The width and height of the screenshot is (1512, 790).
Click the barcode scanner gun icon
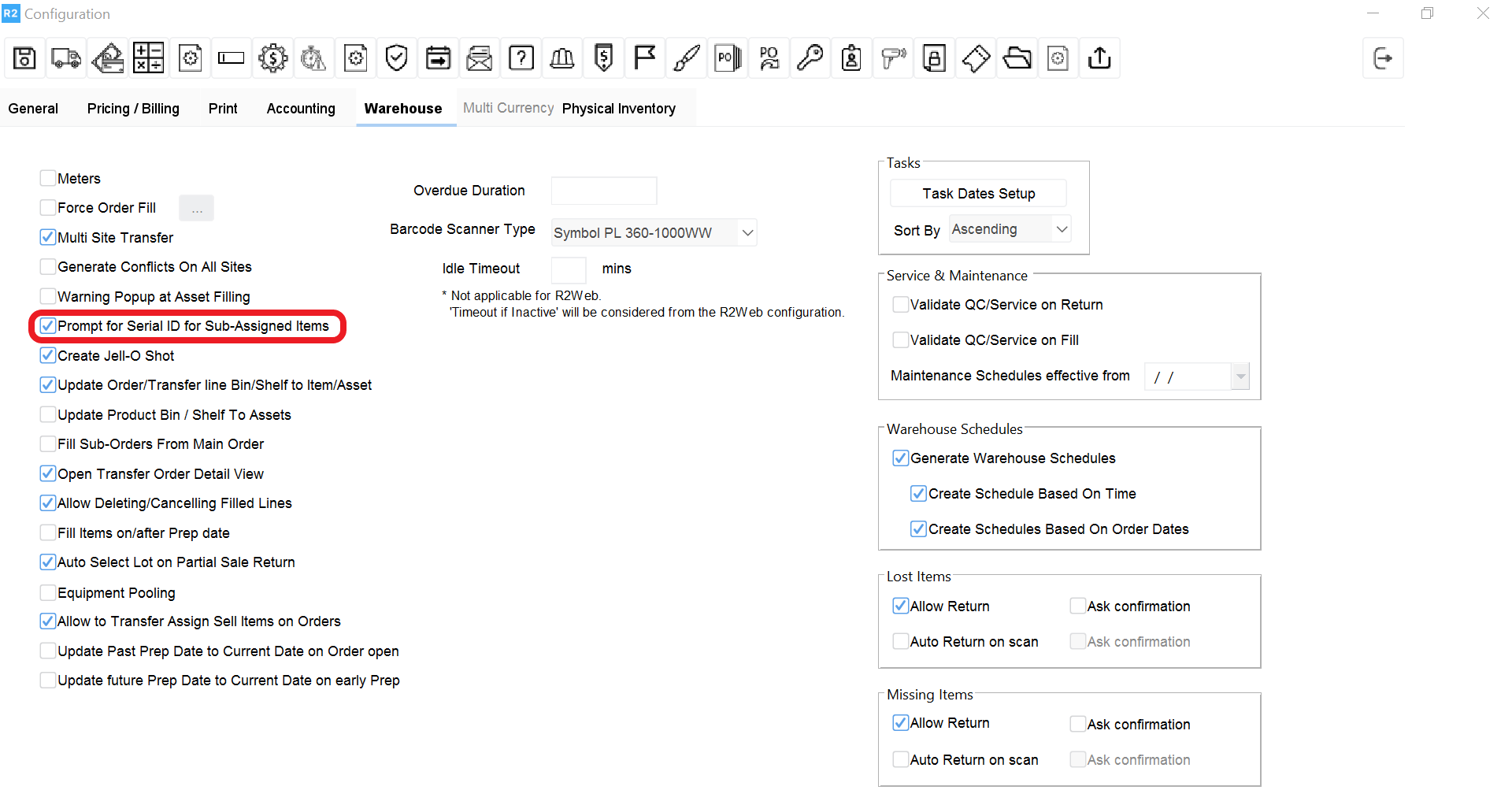[x=893, y=58]
